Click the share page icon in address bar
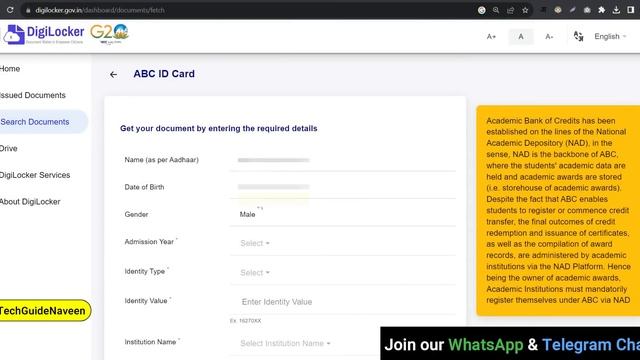640x360 pixels. click(x=510, y=10)
